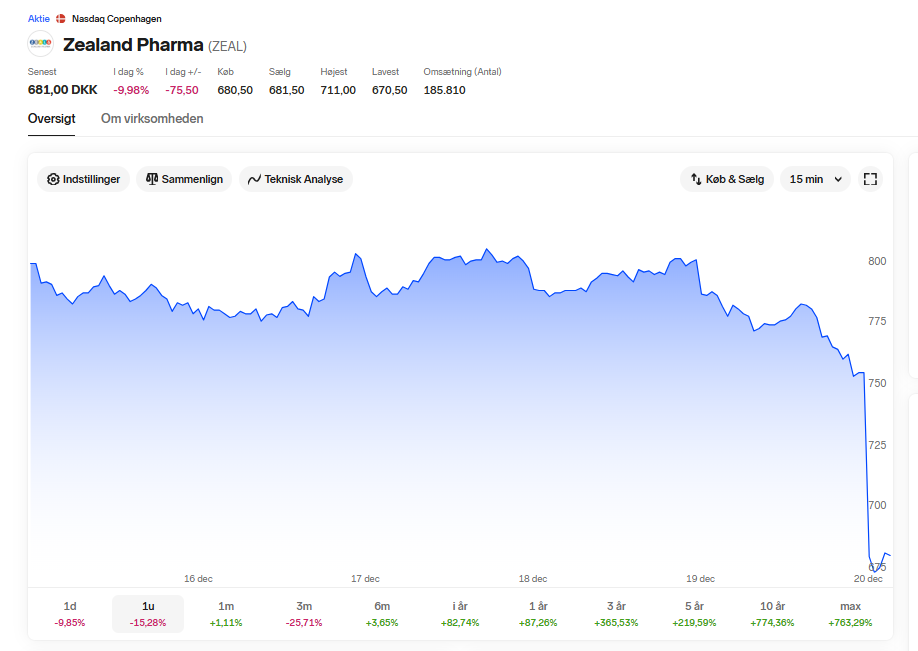
Task: Click the Omsætning value 185.810
Action: tap(444, 90)
